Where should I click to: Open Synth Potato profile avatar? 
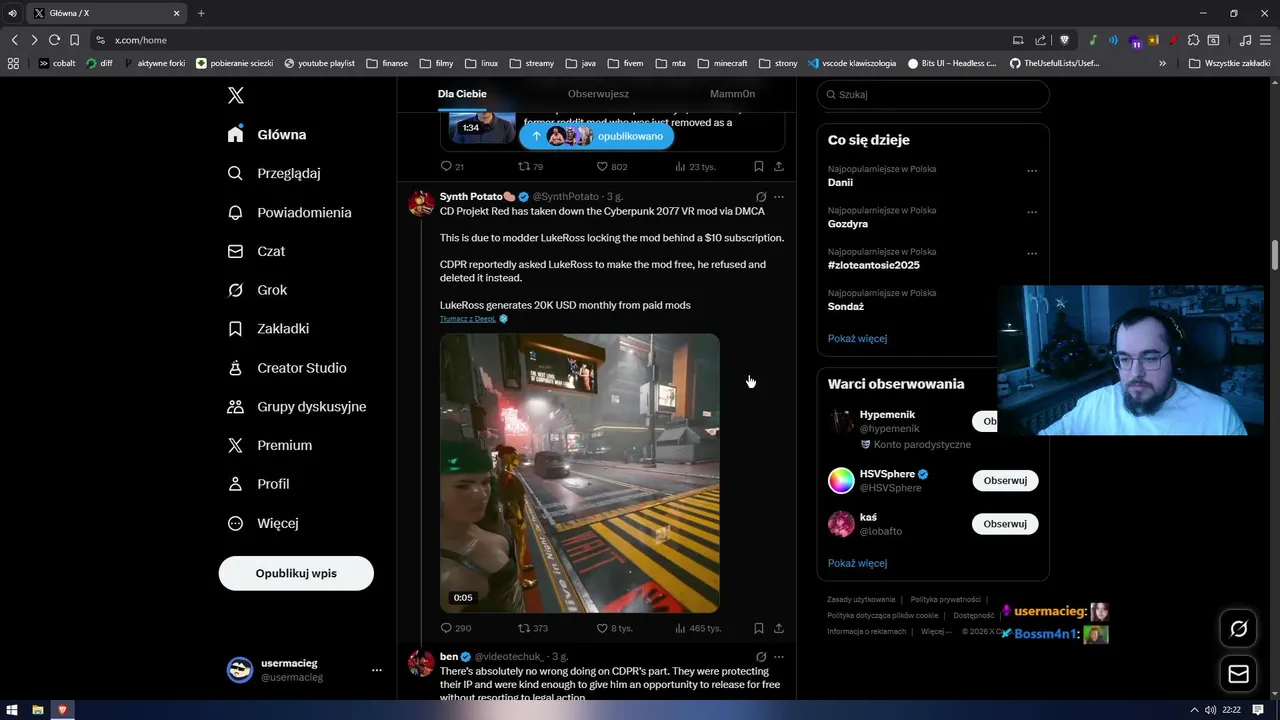[x=421, y=203]
